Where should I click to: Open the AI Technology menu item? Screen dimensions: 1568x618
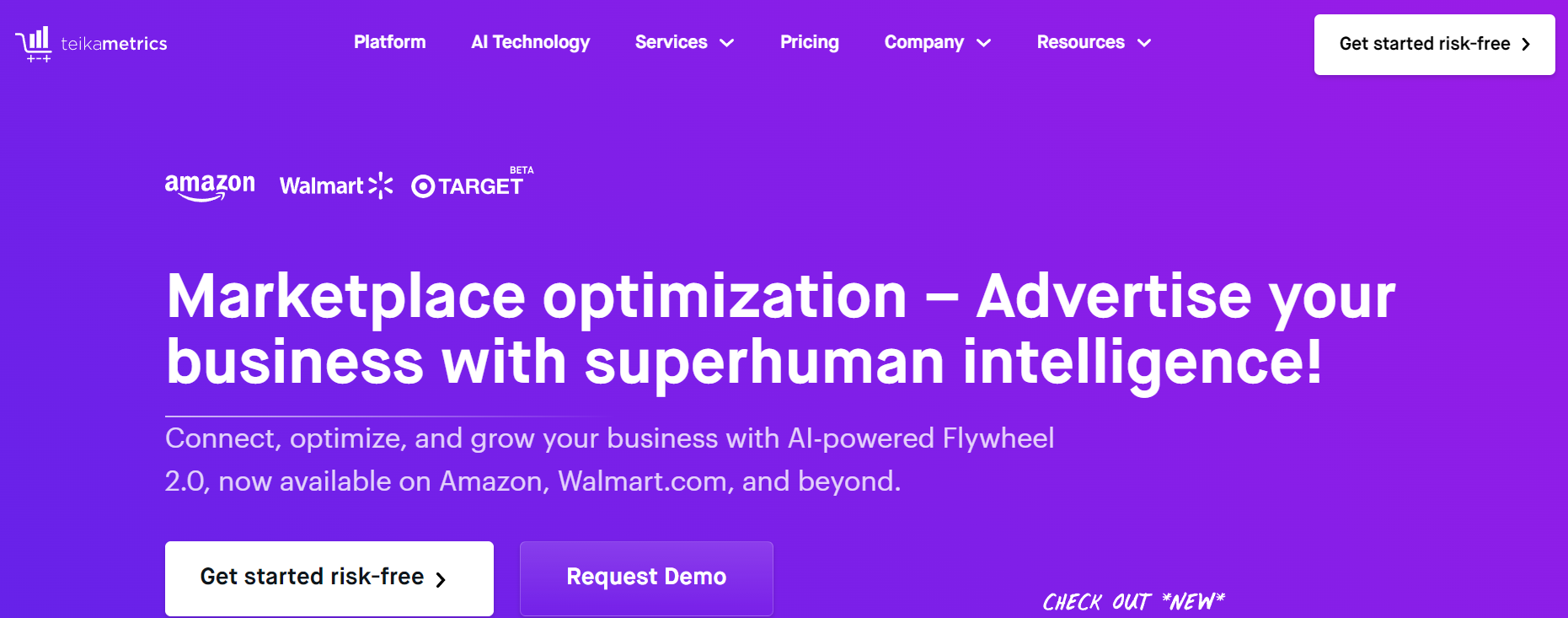pyautogui.click(x=531, y=42)
